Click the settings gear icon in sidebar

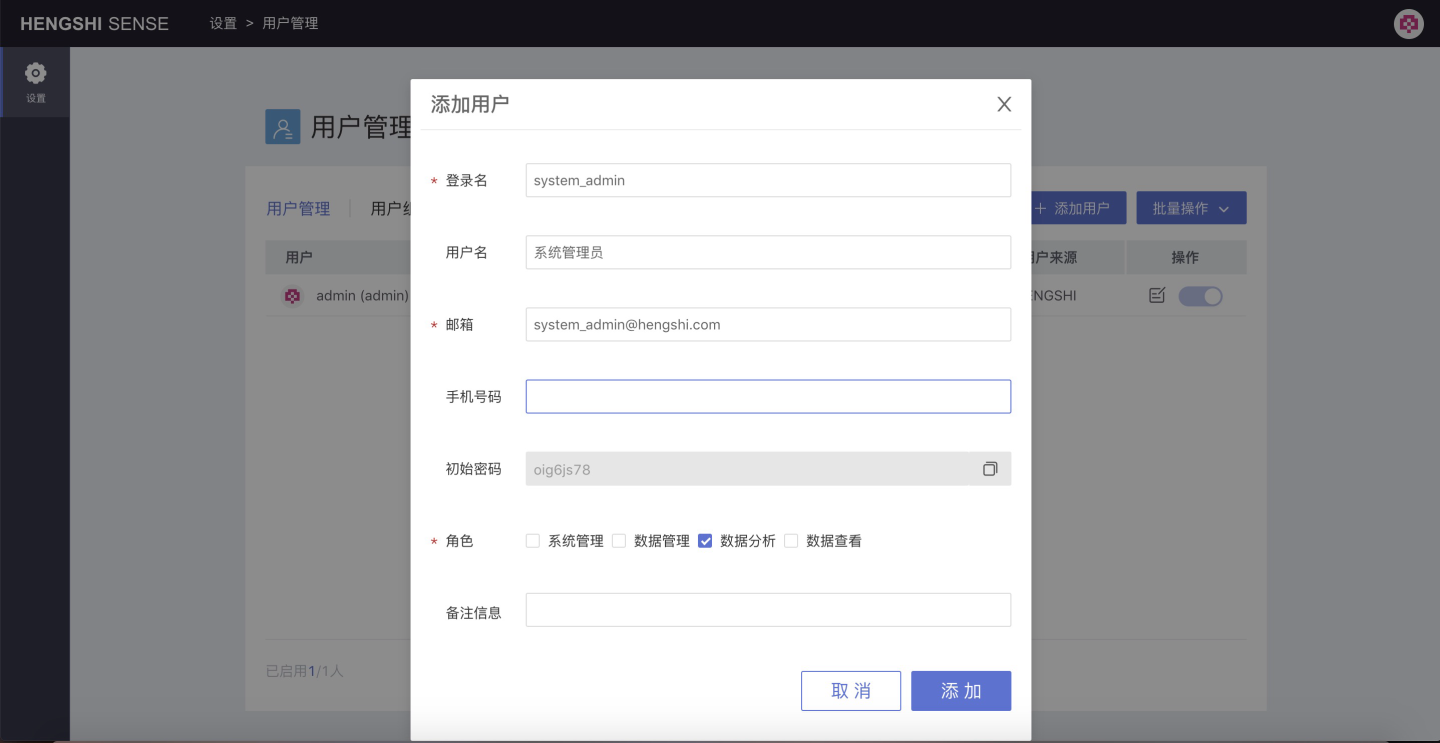coord(36,74)
